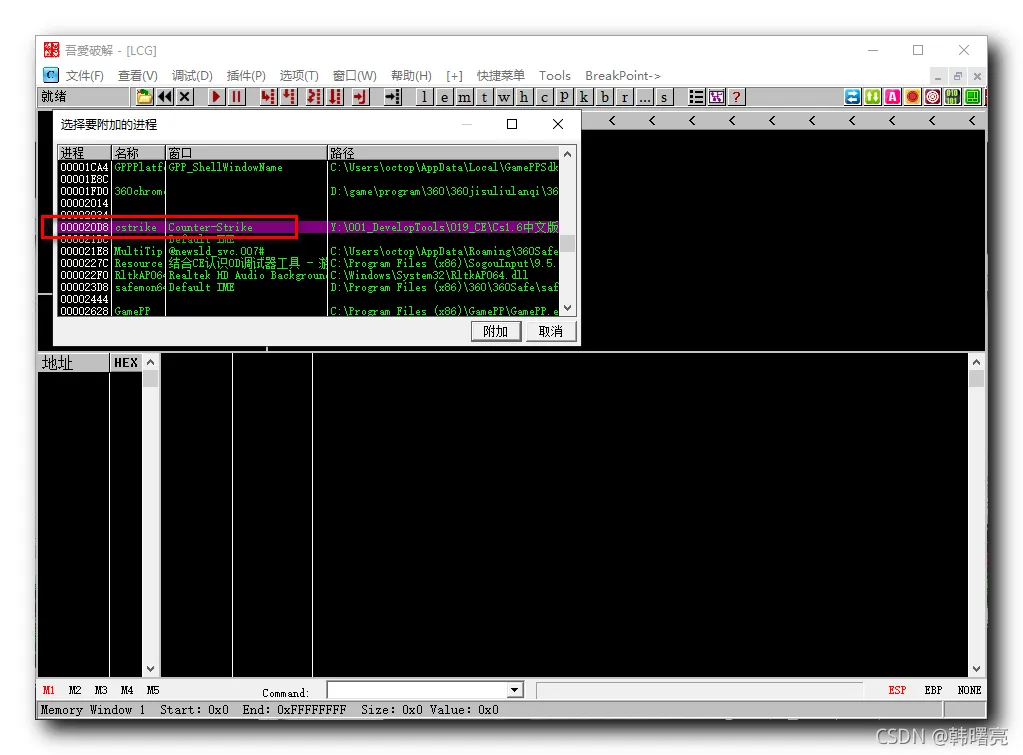Select the RltkAPO64 Realtek HD Audio row
This screenshot has height=755, width=1023.
309,275
